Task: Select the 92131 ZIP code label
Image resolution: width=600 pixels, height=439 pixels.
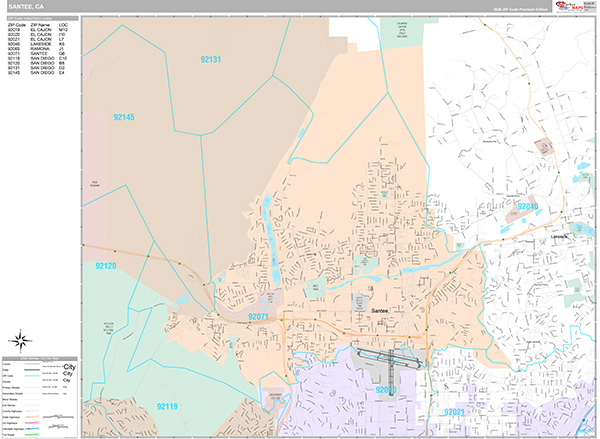Action: [208, 60]
